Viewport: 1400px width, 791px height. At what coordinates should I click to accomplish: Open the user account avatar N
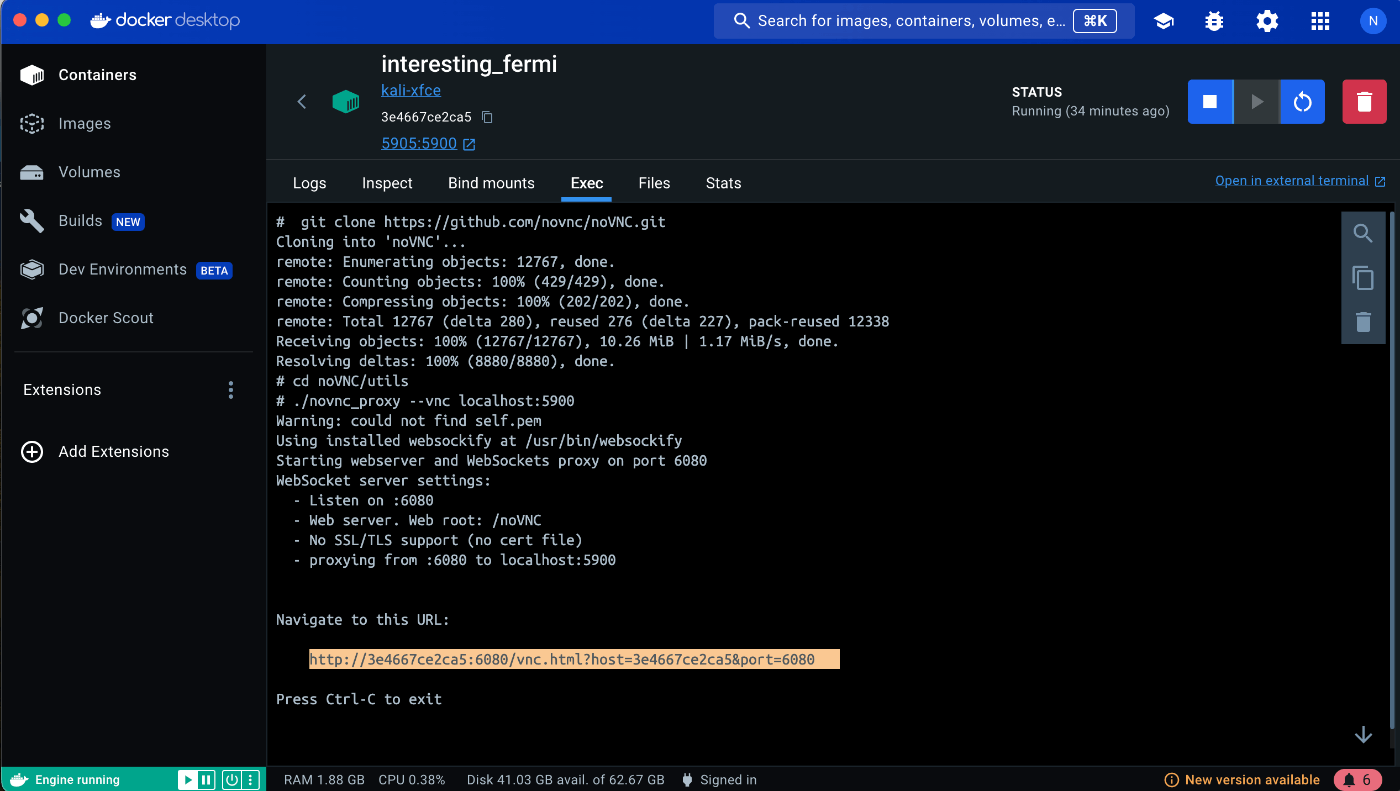(x=1373, y=21)
